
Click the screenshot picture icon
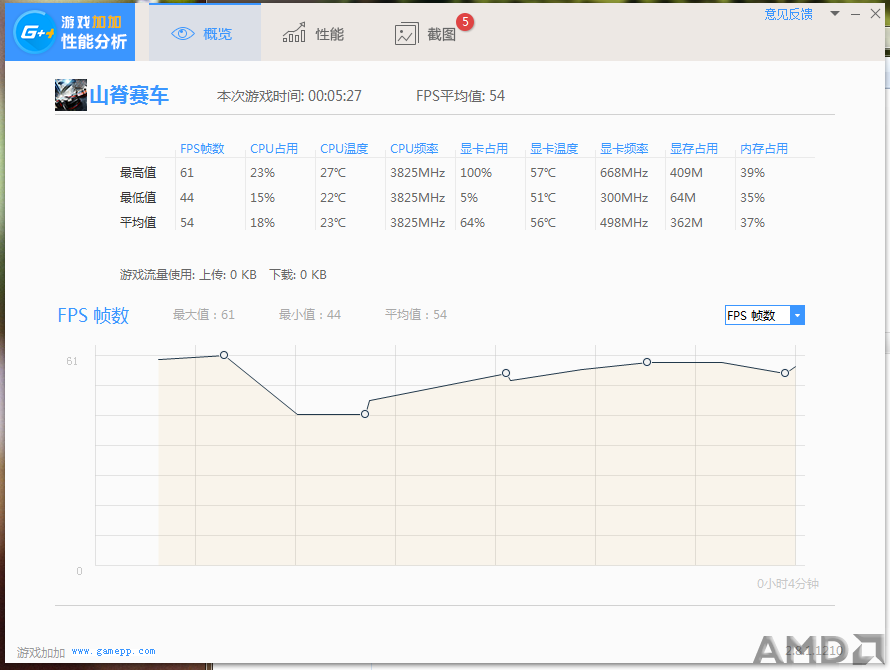(406, 34)
